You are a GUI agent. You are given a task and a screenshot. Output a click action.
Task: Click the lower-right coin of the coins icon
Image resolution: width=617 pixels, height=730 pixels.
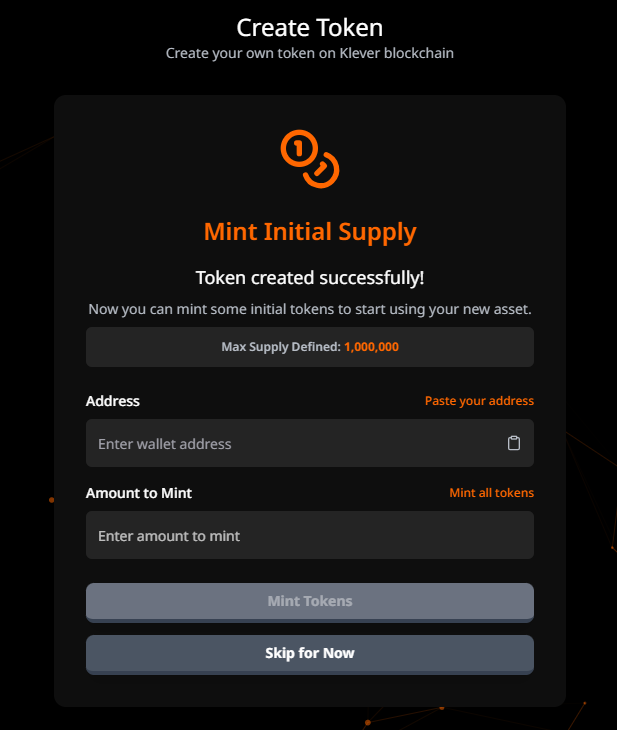click(323, 169)
